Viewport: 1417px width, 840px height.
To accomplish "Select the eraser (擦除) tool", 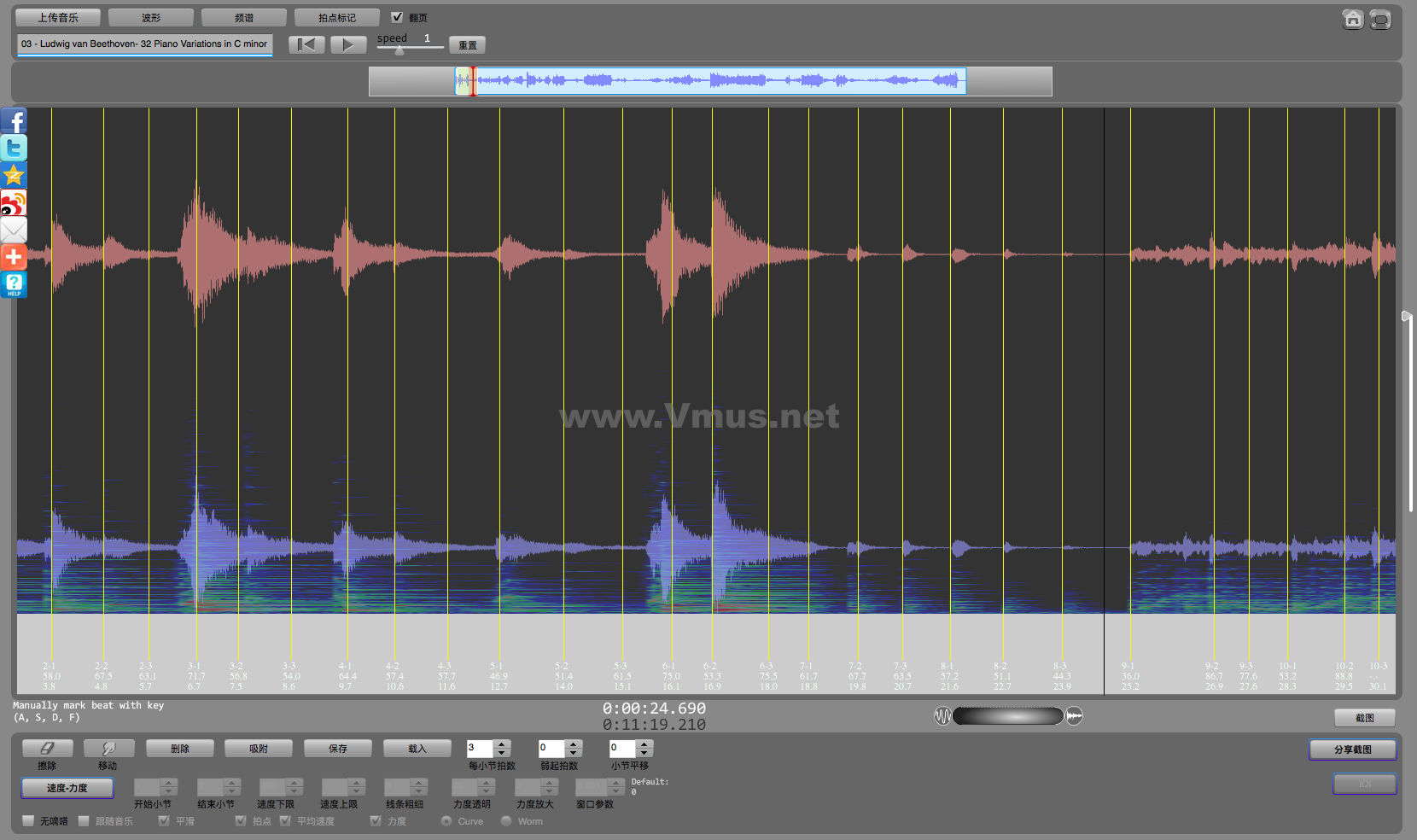I will click(47, 748).
